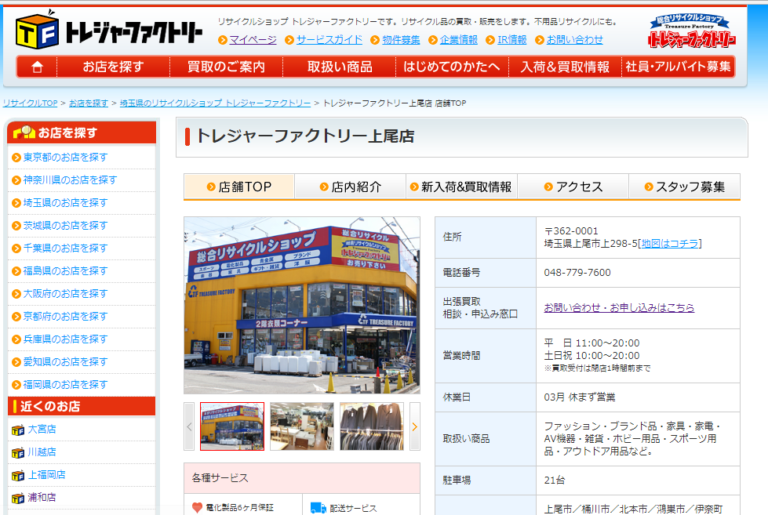Click the heart icon for 電化製品6ヶ月保証
This screenshot has width=768, height=515.
(197, 508)
